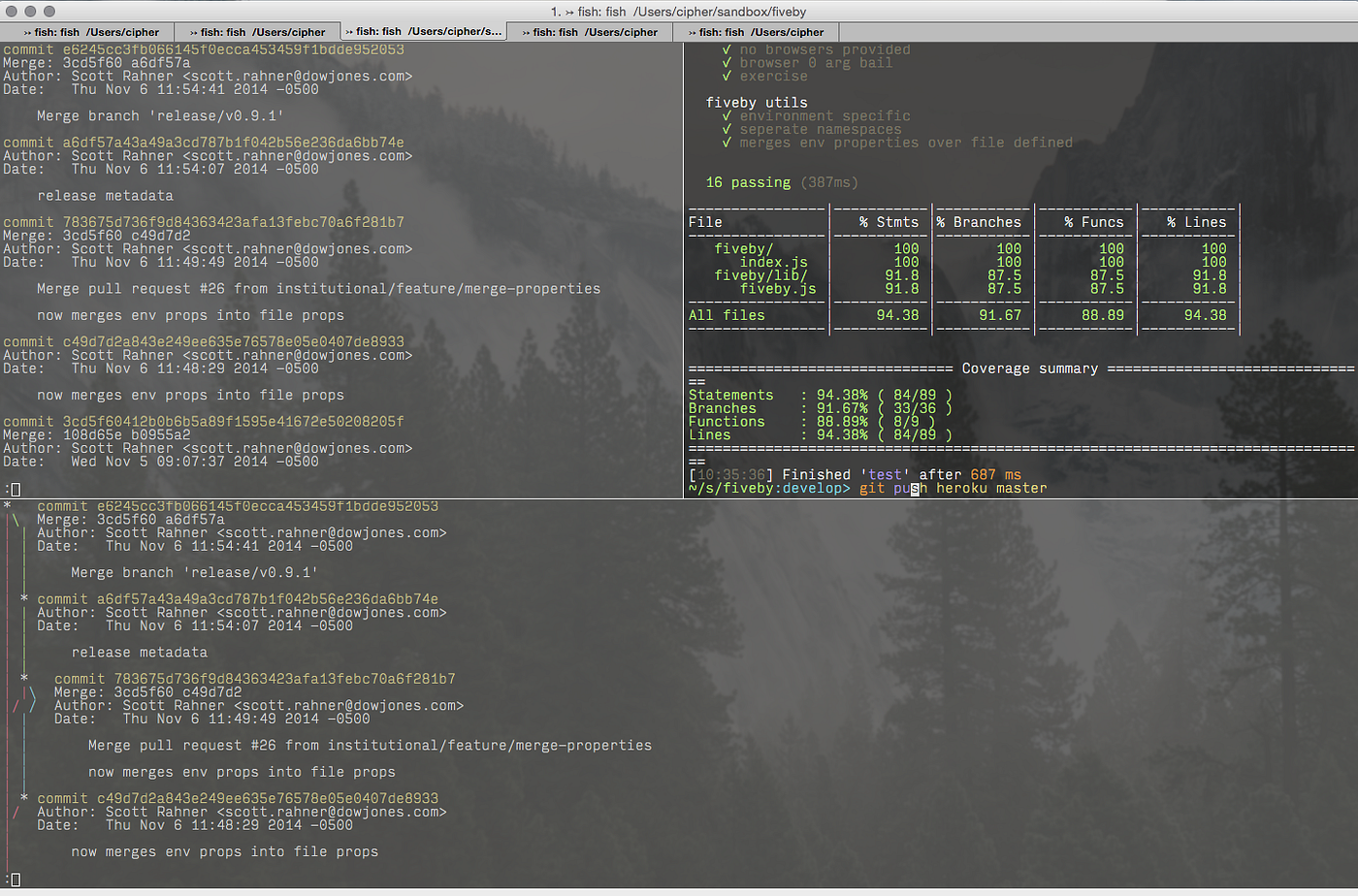Select the active tab labeled /Users/cipher/s...
The height and width of the screenshot is (896, 1358).
[424, 32]
